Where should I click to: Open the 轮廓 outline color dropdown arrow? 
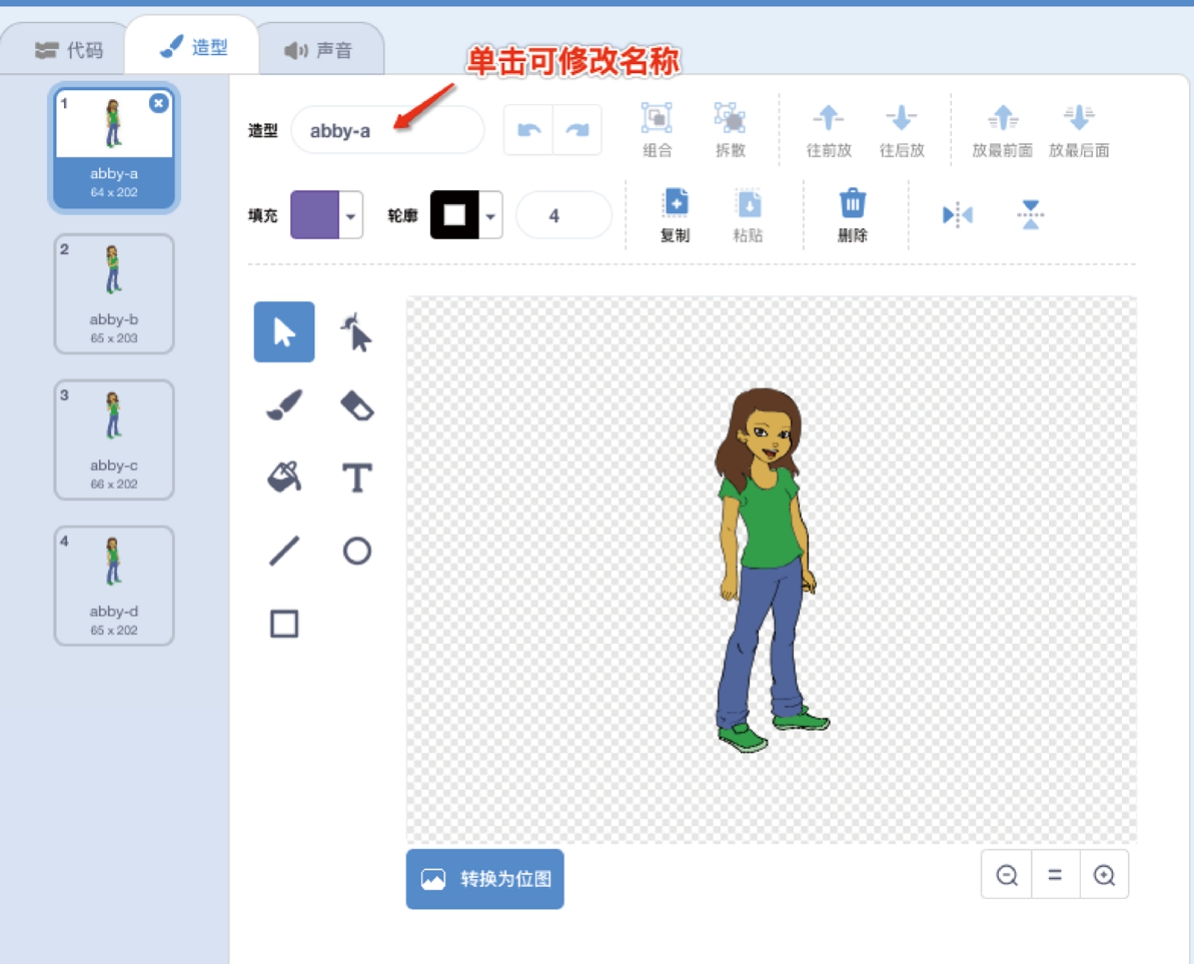click(x=491, y=215)
